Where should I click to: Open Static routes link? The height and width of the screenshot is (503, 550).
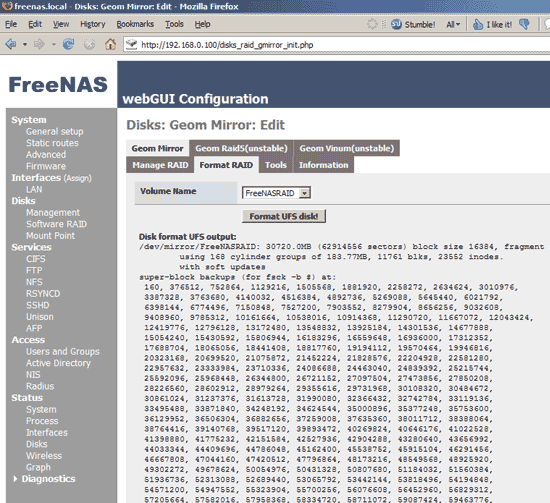tap(52, 143)
